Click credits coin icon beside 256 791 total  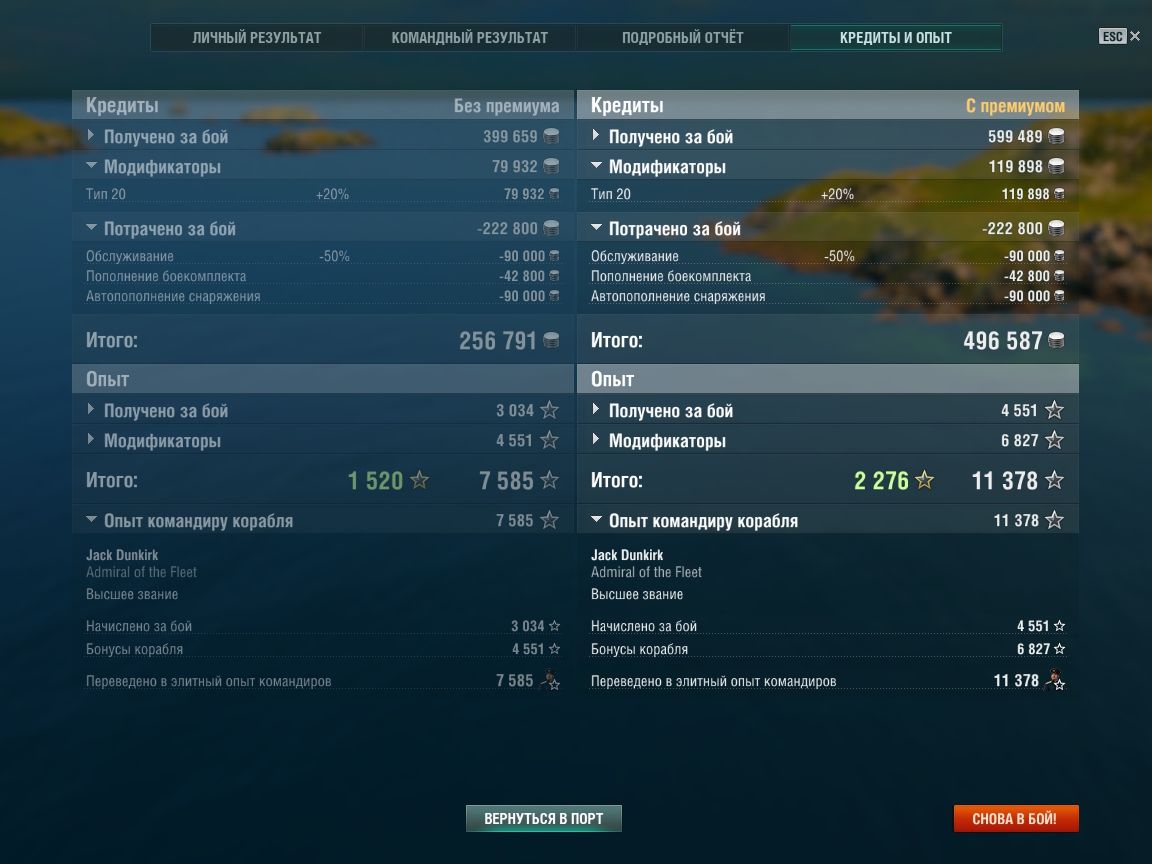(551, 340)
